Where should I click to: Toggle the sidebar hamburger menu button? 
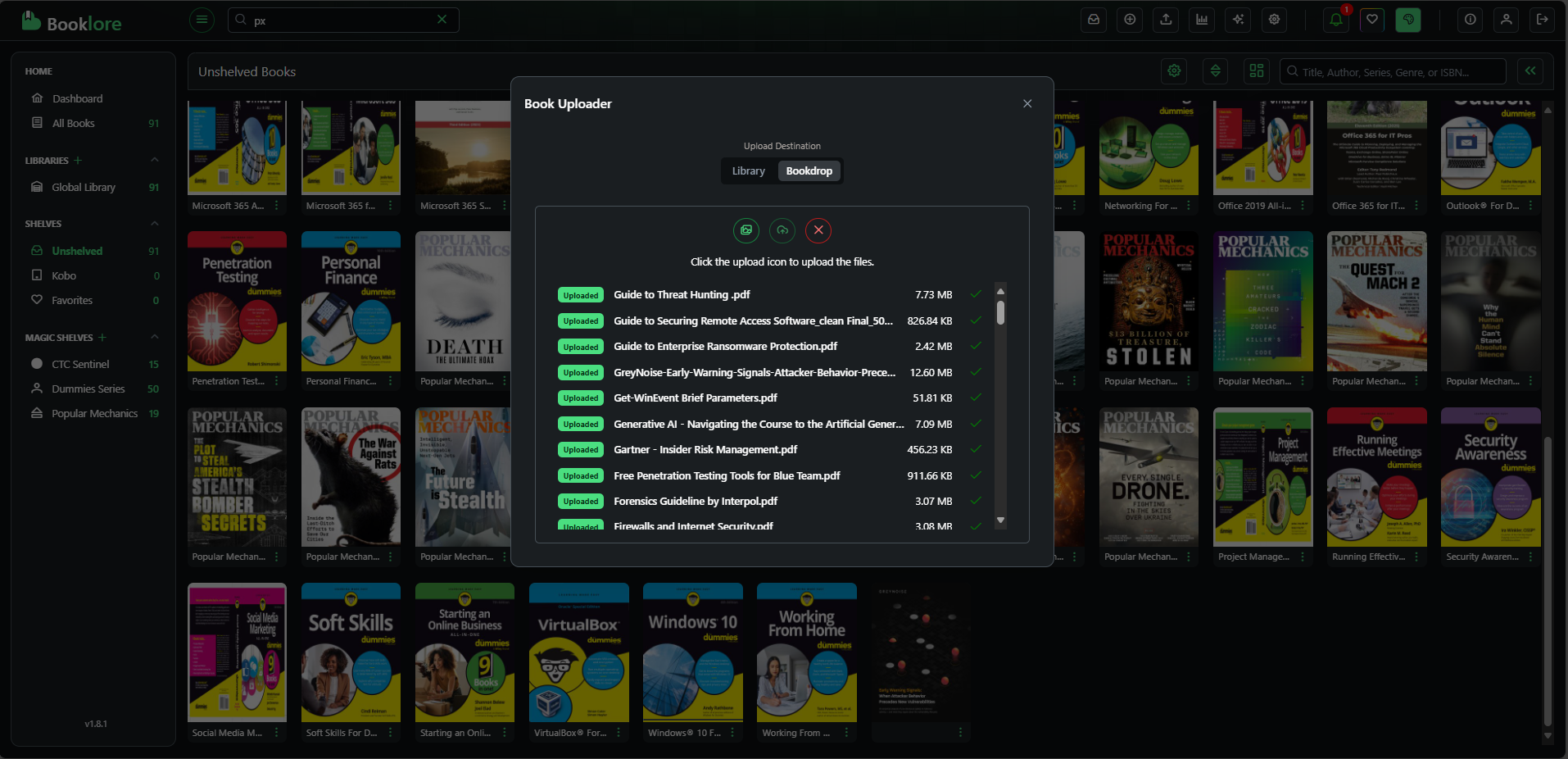(202, 20)
